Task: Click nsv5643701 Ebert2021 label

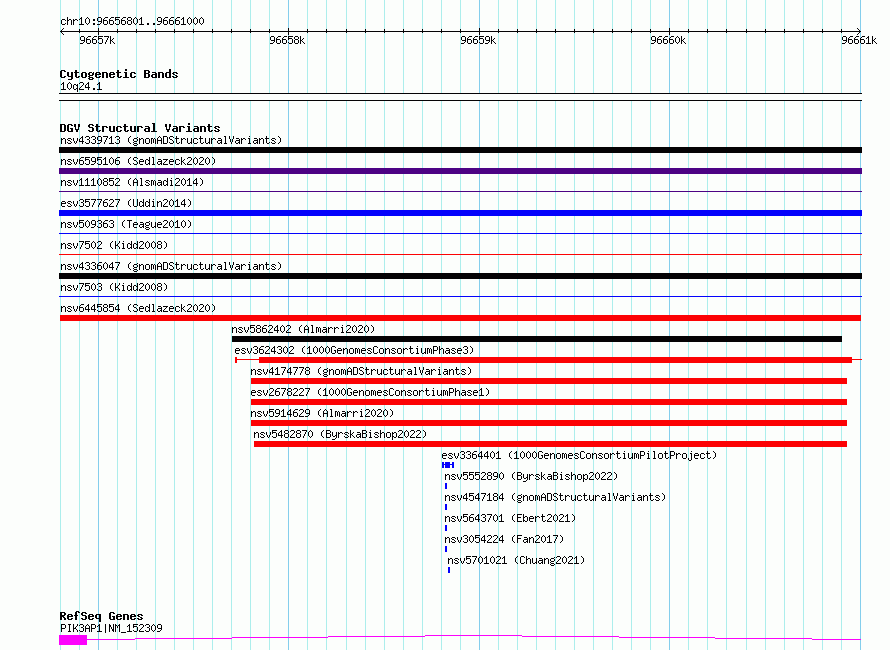Action: pyautogui.click(x=510, y=518)
